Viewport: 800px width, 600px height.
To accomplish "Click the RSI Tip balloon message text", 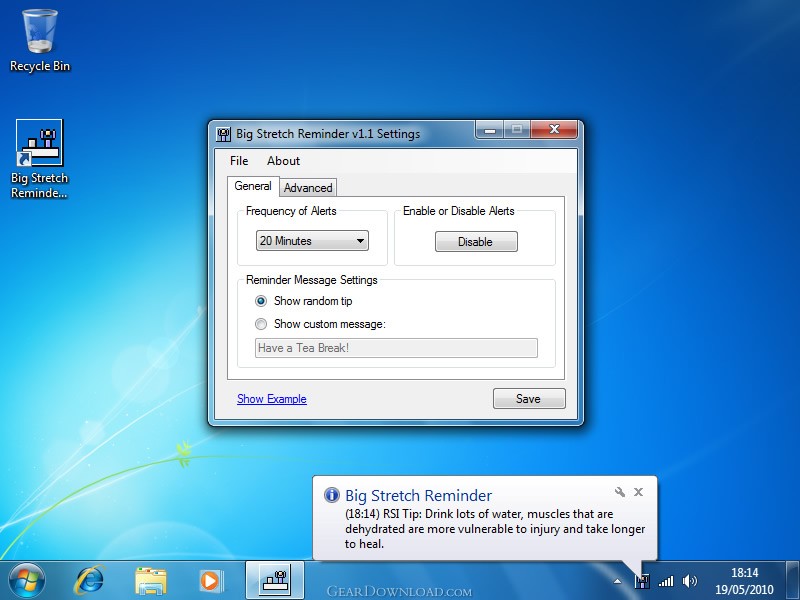I will click(495, 529).
